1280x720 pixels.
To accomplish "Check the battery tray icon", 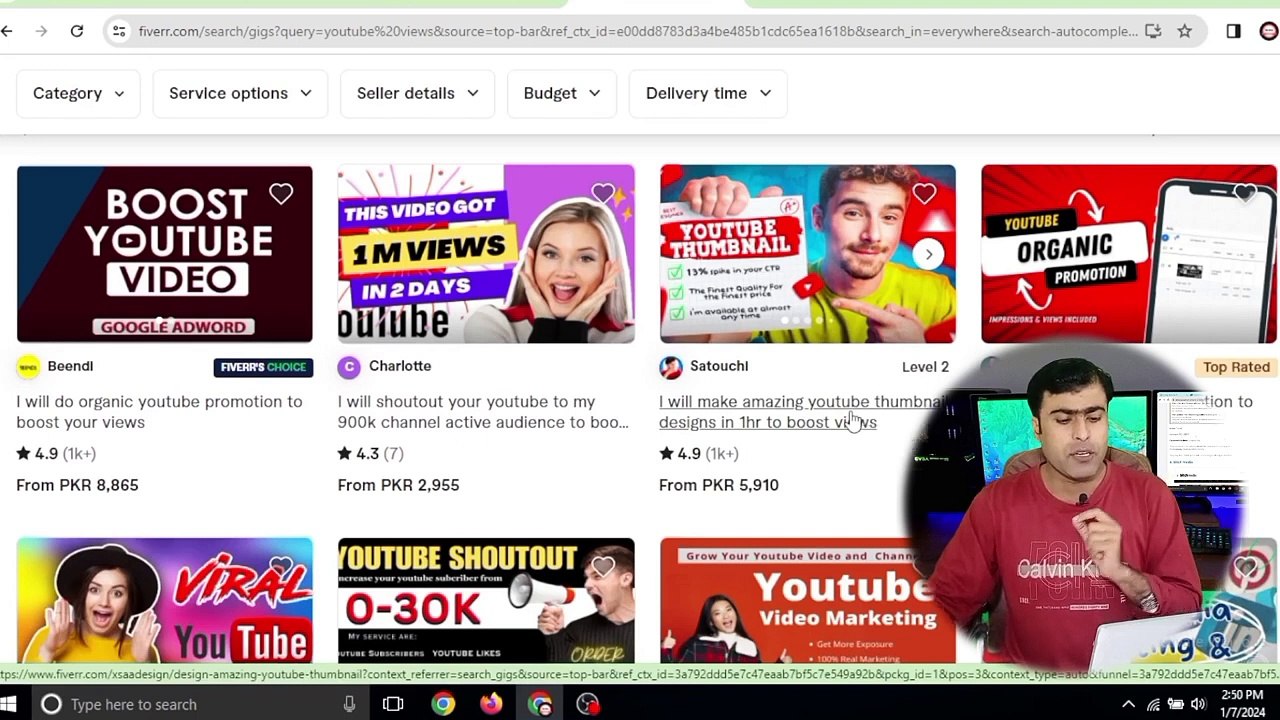I will point(1176,704).
